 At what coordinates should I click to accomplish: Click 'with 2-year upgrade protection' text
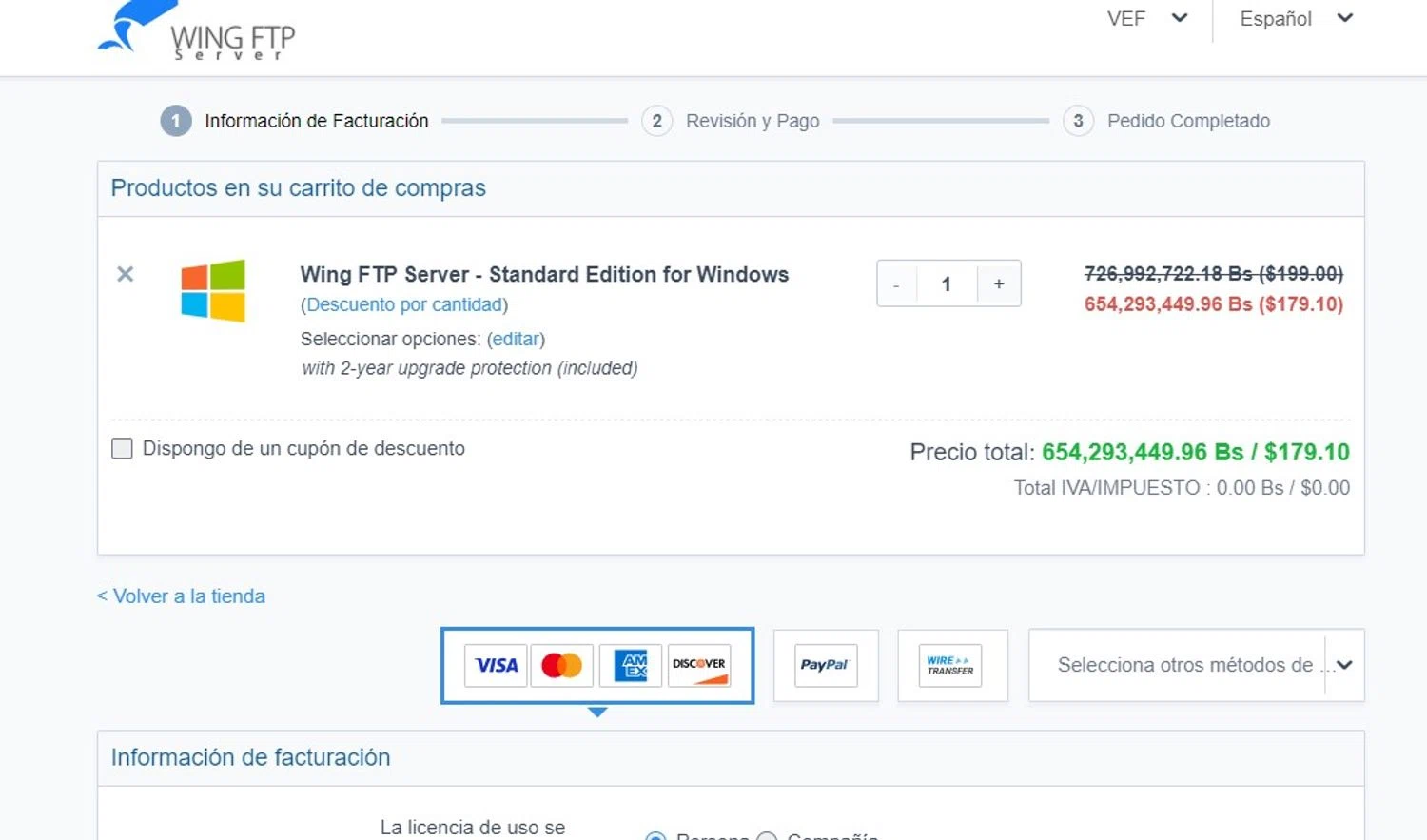469,368
